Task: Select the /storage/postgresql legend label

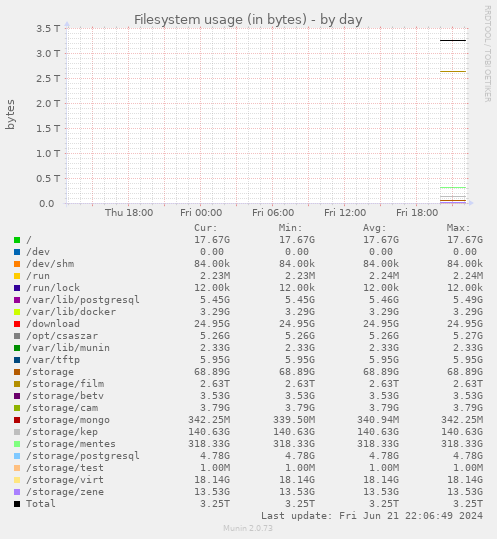Action: [x=83, y=456]
